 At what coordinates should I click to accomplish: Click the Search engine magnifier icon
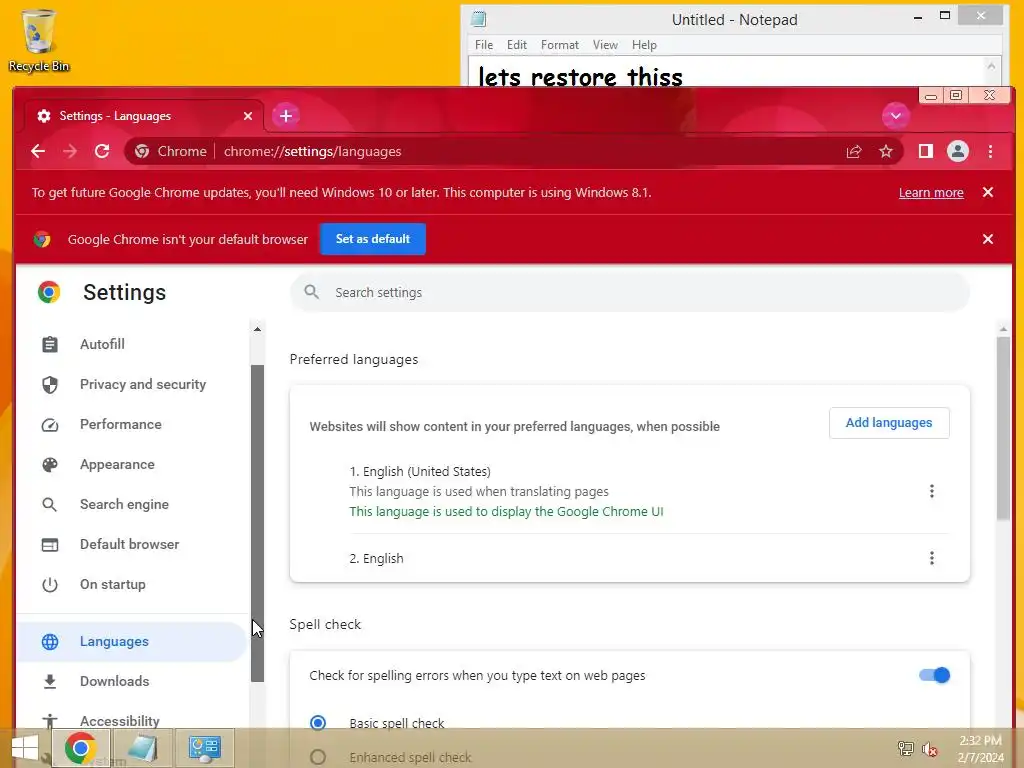coord(50,505)
